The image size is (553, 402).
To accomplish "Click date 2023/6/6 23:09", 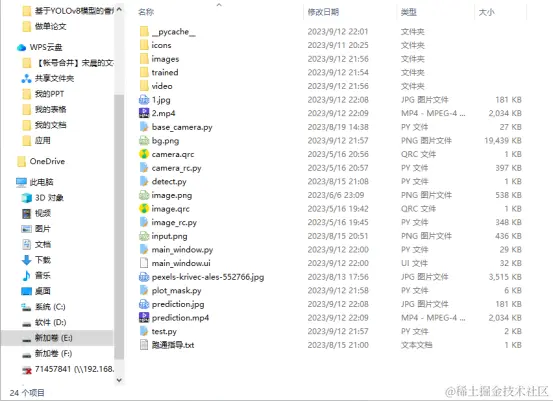I will click(x=336, y=195).
